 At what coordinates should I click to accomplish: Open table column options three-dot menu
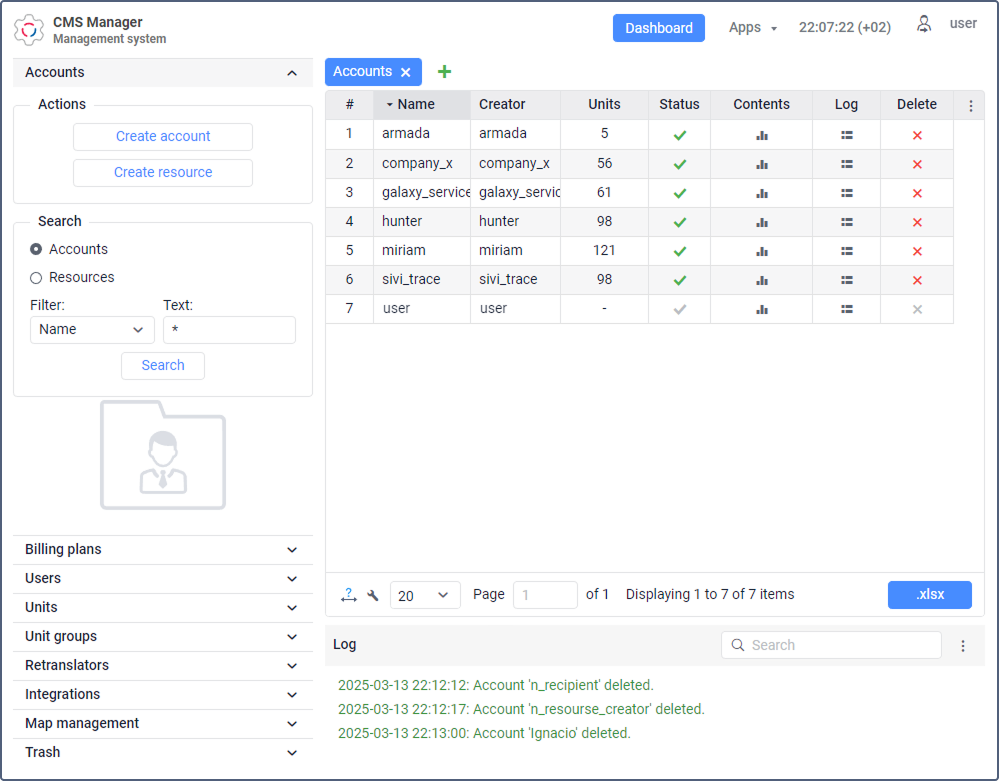[970, 106]
